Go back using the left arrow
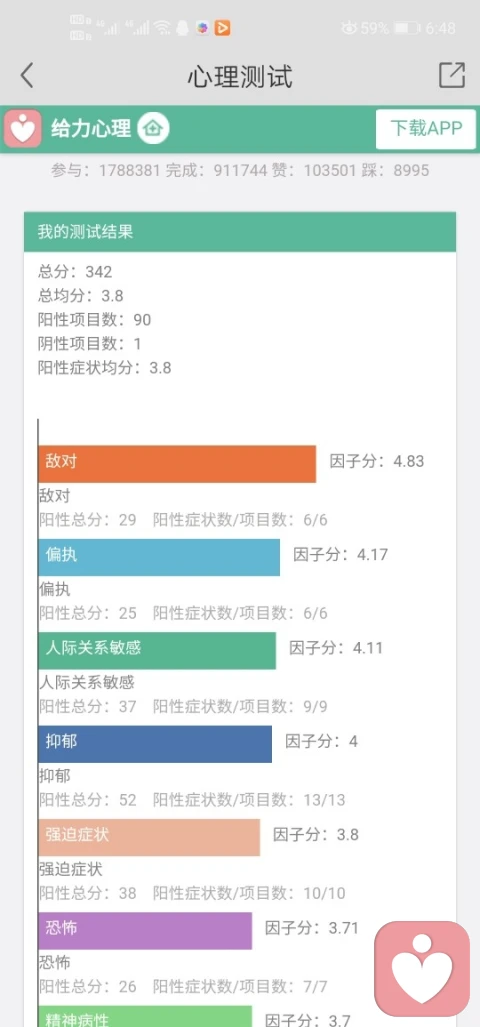This screenshot has height=1027, width=480. point(27,76)
